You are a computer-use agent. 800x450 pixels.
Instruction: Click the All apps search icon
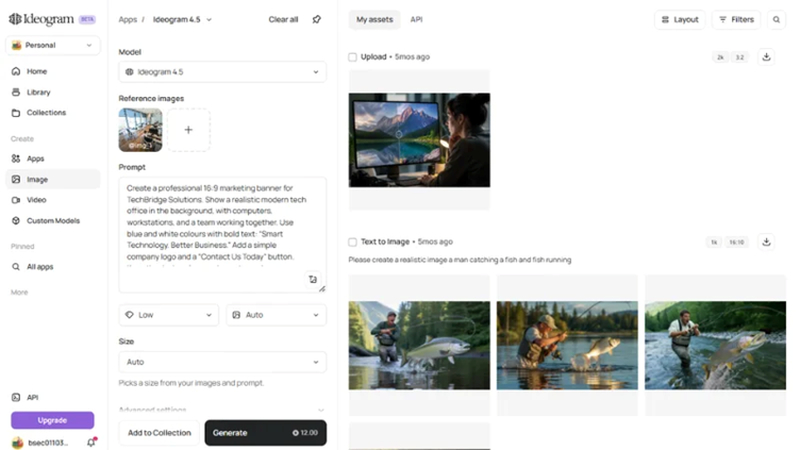(x=16, y=267)
